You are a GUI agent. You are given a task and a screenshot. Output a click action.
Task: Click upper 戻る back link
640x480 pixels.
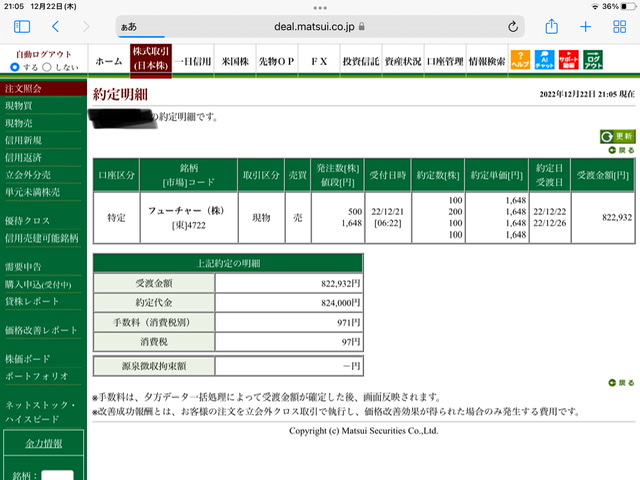(x=621, y=150)
